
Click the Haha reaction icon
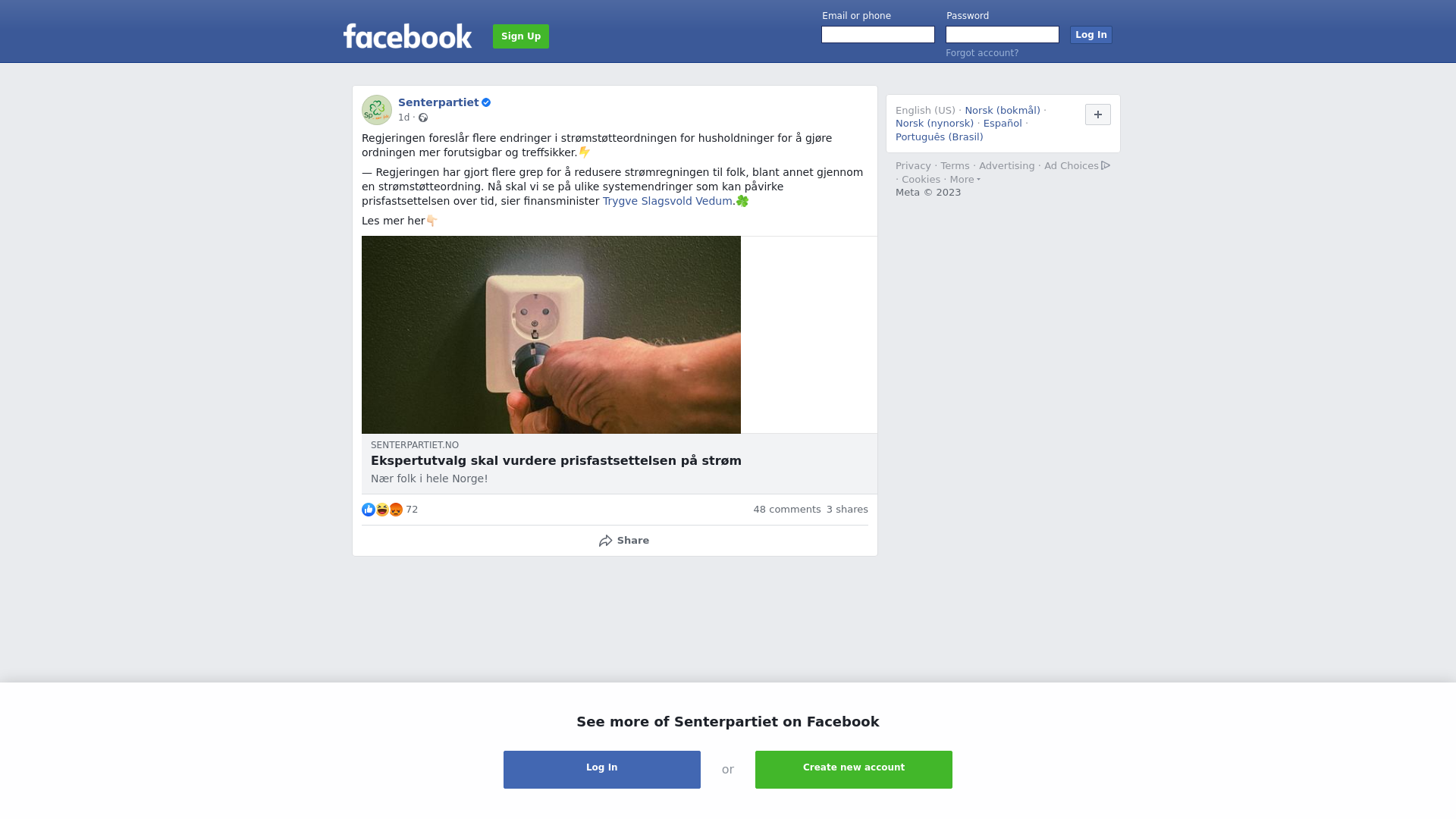point(382,510)
